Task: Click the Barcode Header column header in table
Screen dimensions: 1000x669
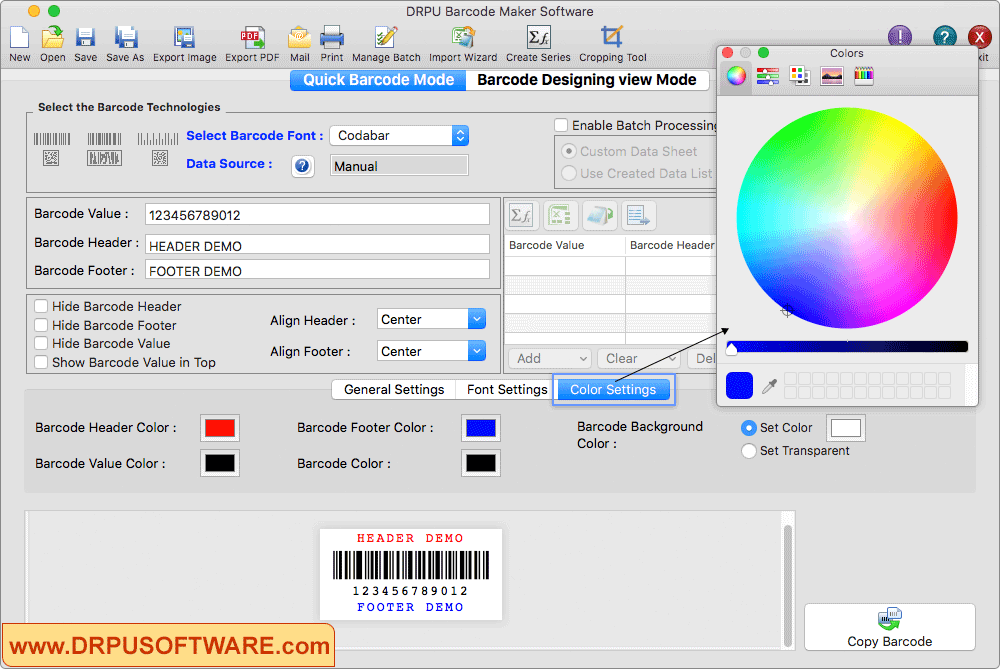Action: pos(672,245)
